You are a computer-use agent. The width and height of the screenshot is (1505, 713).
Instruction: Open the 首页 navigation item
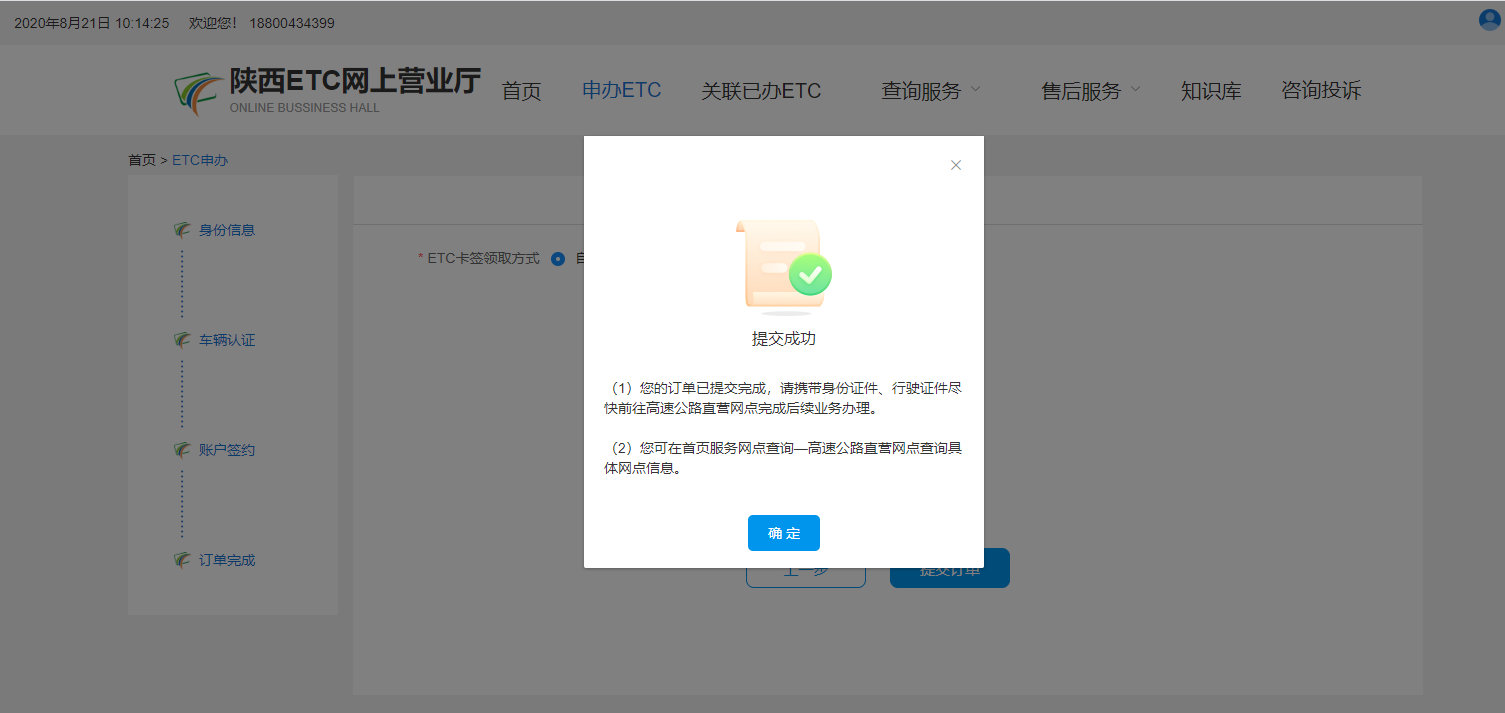521,91
